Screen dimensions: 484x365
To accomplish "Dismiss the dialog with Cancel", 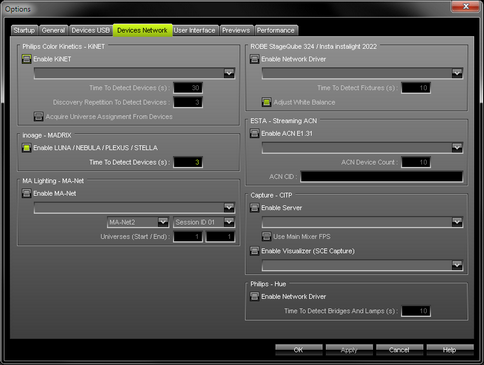I will point(399,350).
